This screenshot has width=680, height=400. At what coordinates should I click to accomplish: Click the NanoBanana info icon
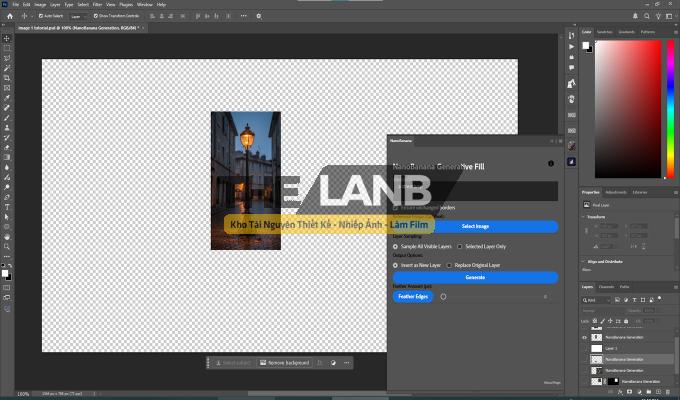click(551, 163)
